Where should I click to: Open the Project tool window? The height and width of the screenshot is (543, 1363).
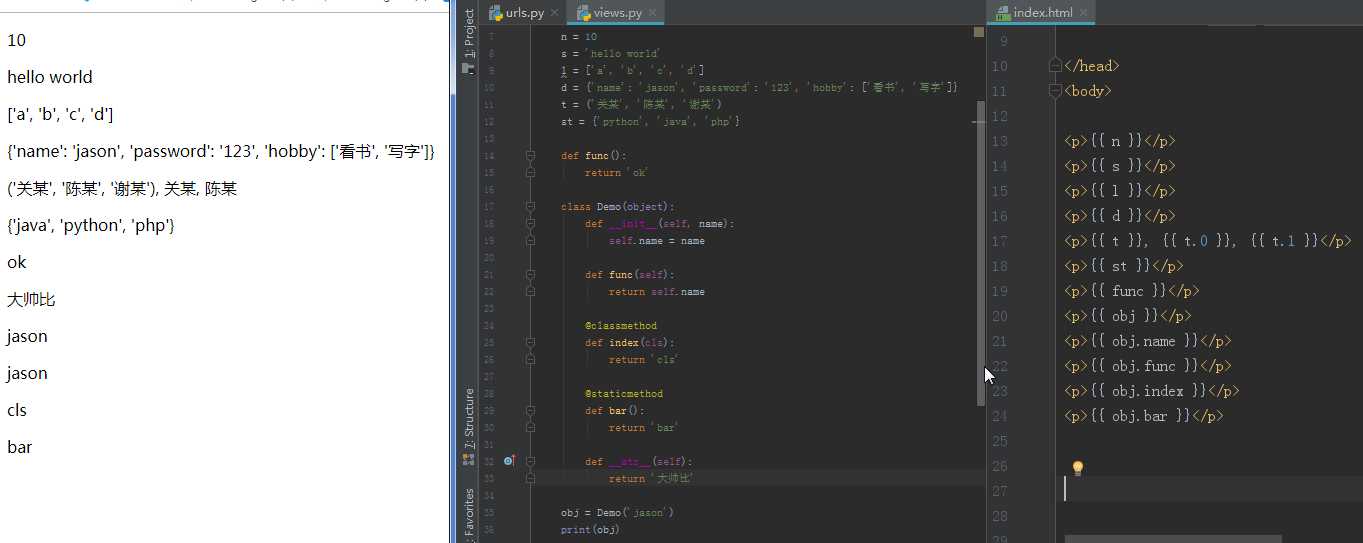pos(469,42)
